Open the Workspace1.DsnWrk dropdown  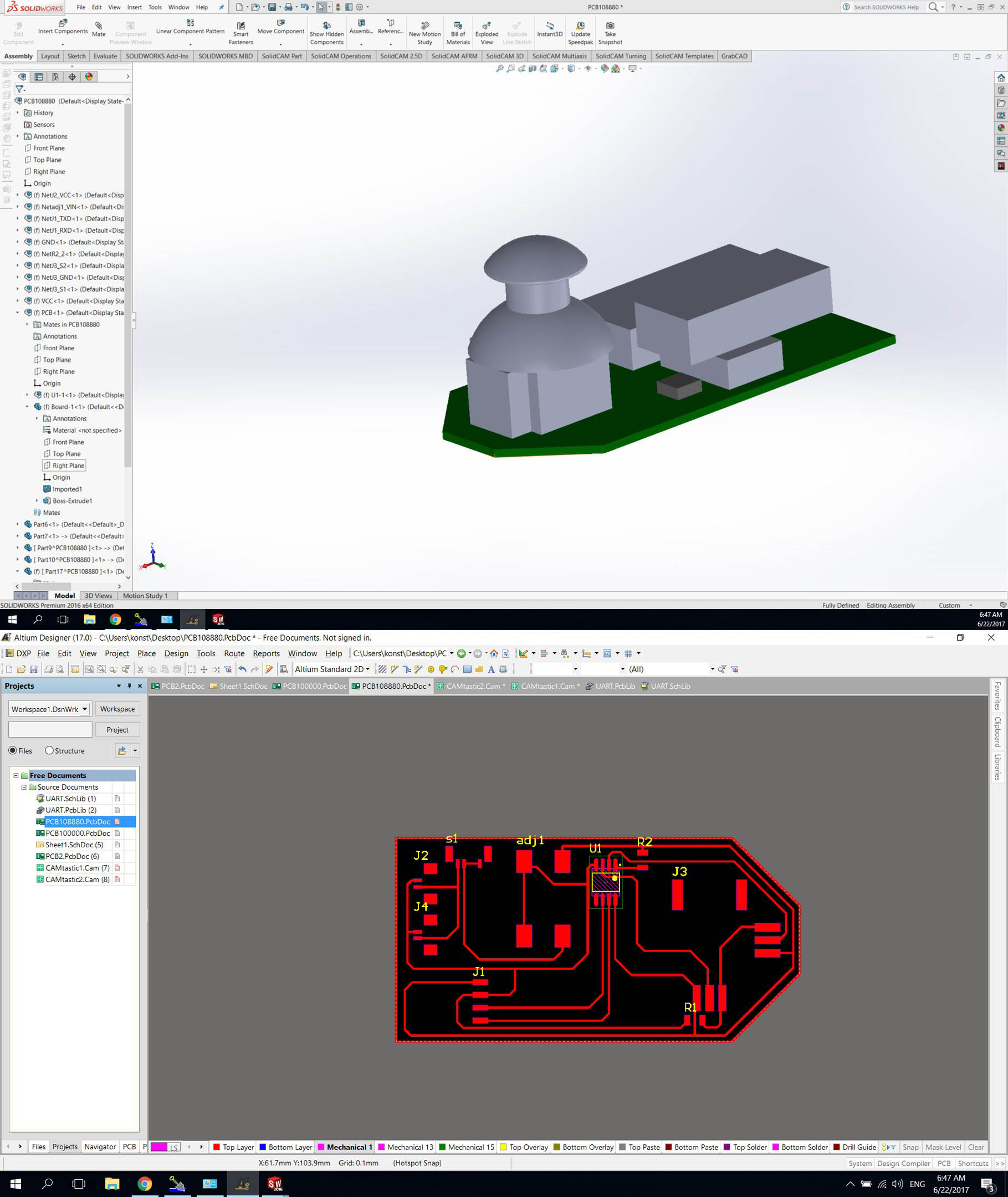85,708
